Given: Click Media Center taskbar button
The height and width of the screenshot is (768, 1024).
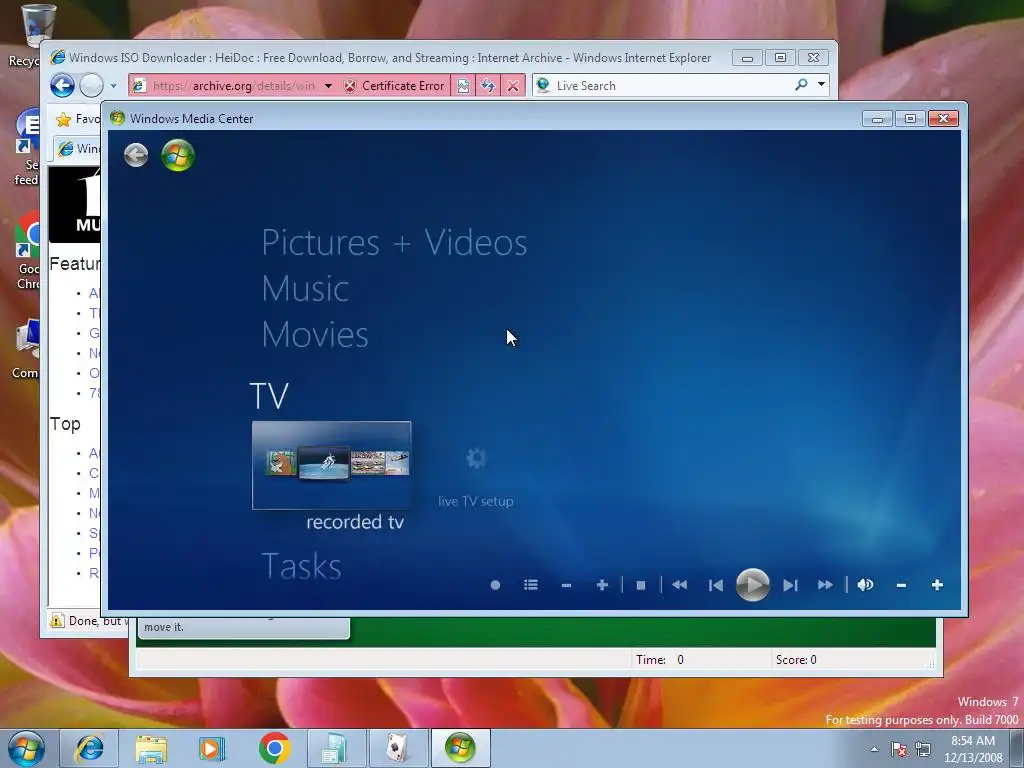Looking at the screenshot, I should click(x=460, y=748).
